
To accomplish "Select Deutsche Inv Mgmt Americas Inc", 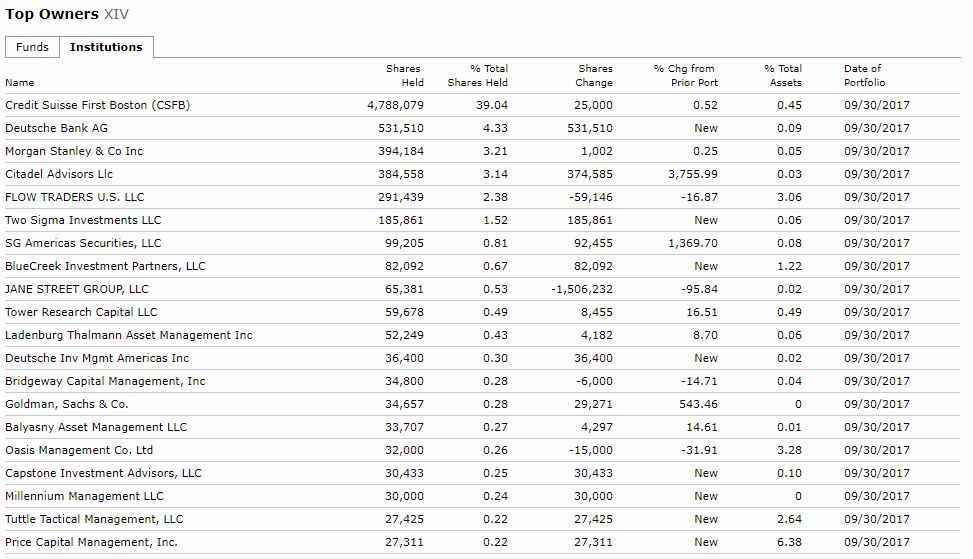I will pos(97,358).
